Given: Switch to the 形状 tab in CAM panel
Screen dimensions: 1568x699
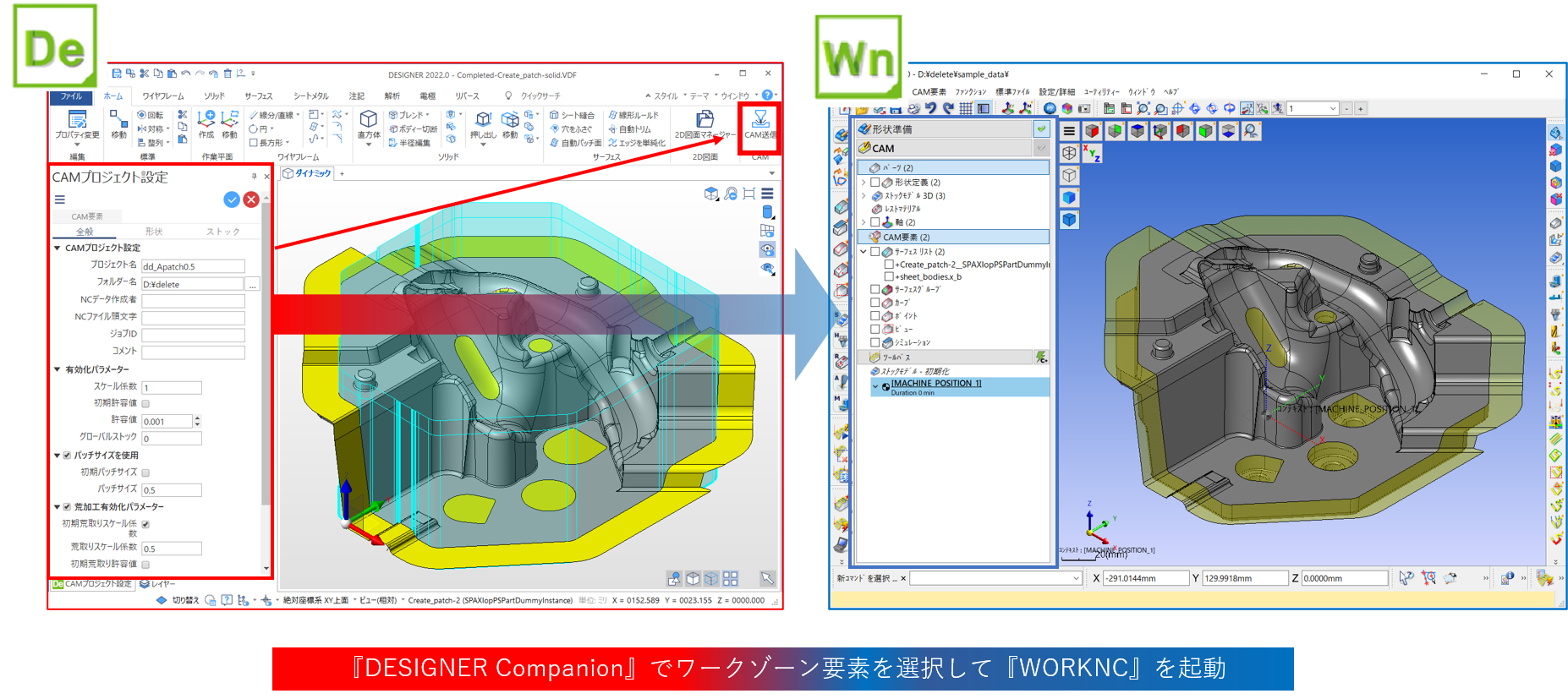Looking at the screenshot, I should click(x=153, y=232).
